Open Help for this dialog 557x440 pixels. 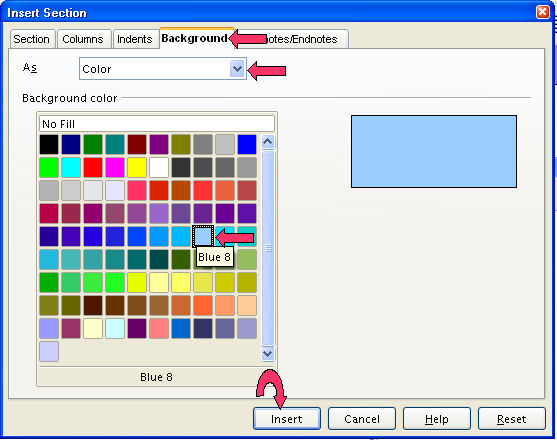[437, 419]
